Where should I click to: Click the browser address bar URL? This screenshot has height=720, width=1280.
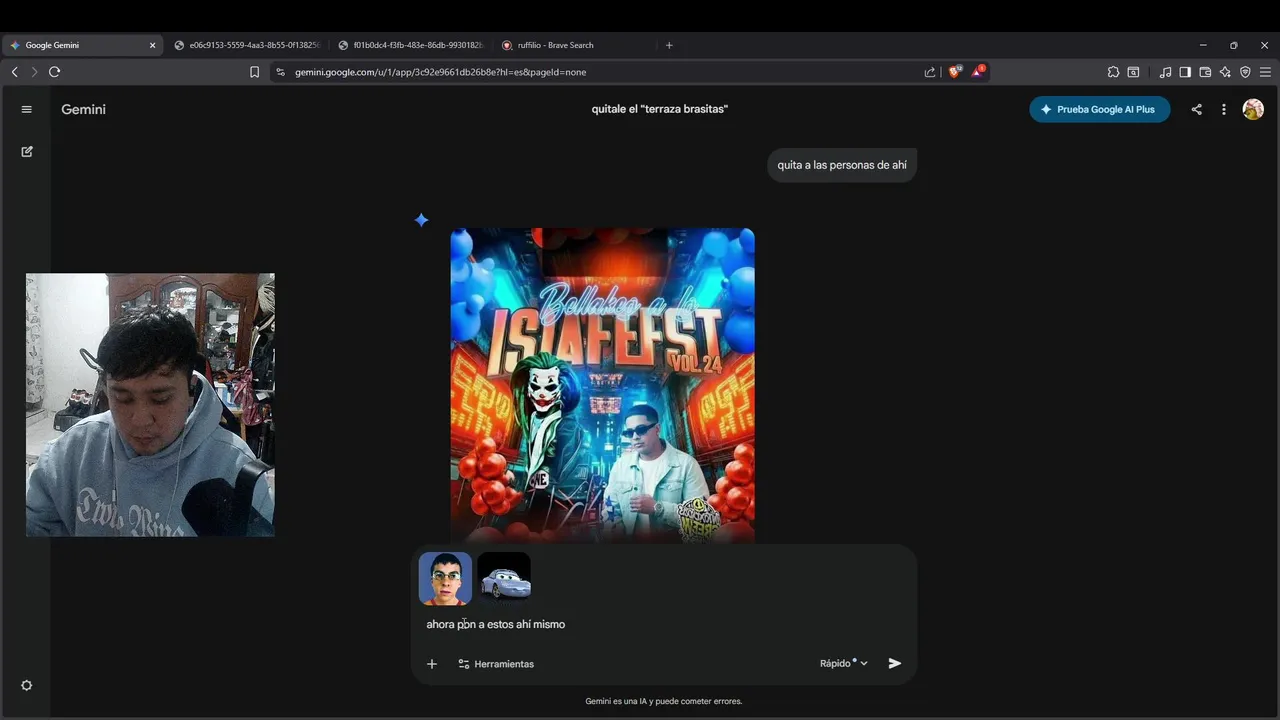[440, 72]
